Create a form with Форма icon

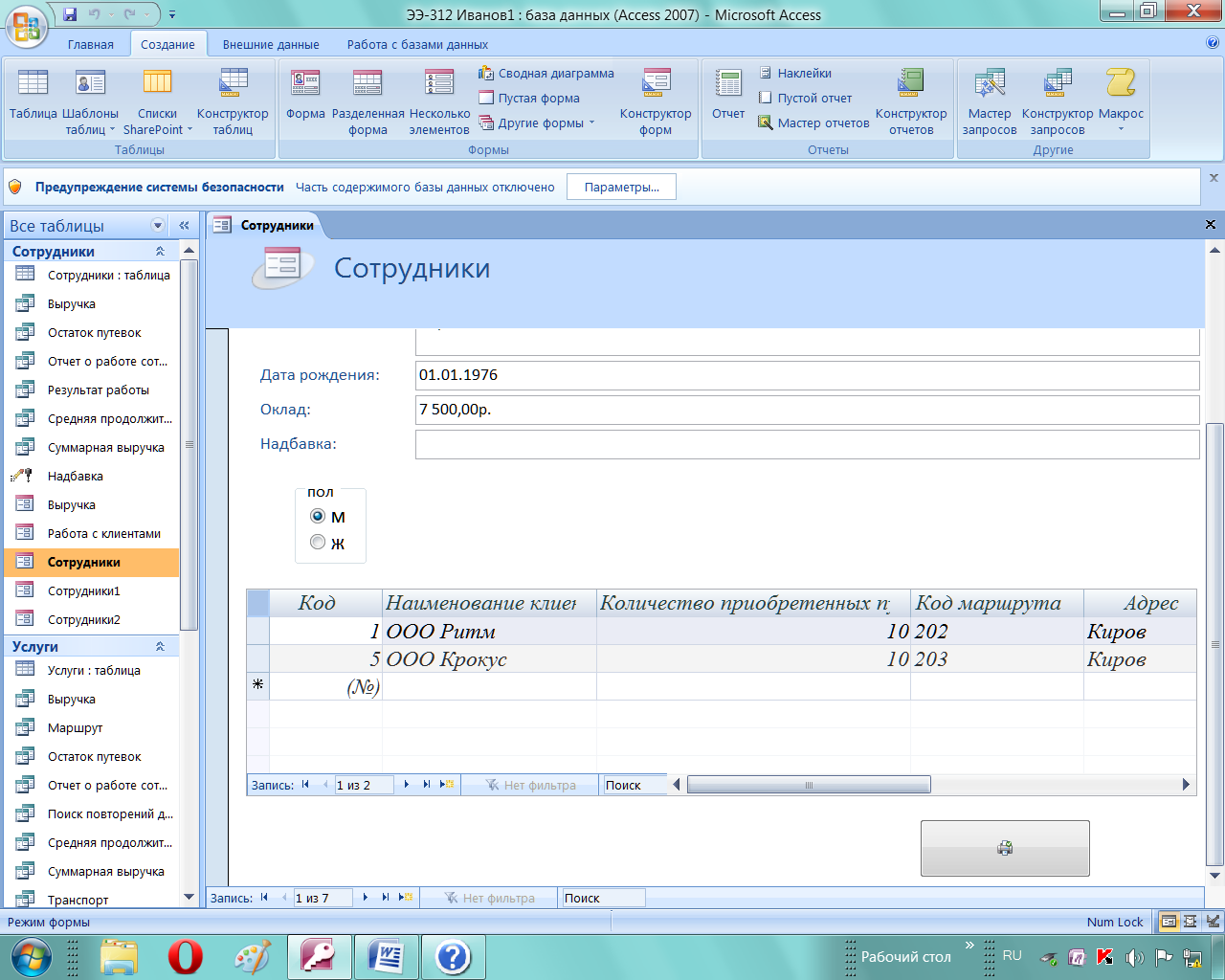coord(305,96)
